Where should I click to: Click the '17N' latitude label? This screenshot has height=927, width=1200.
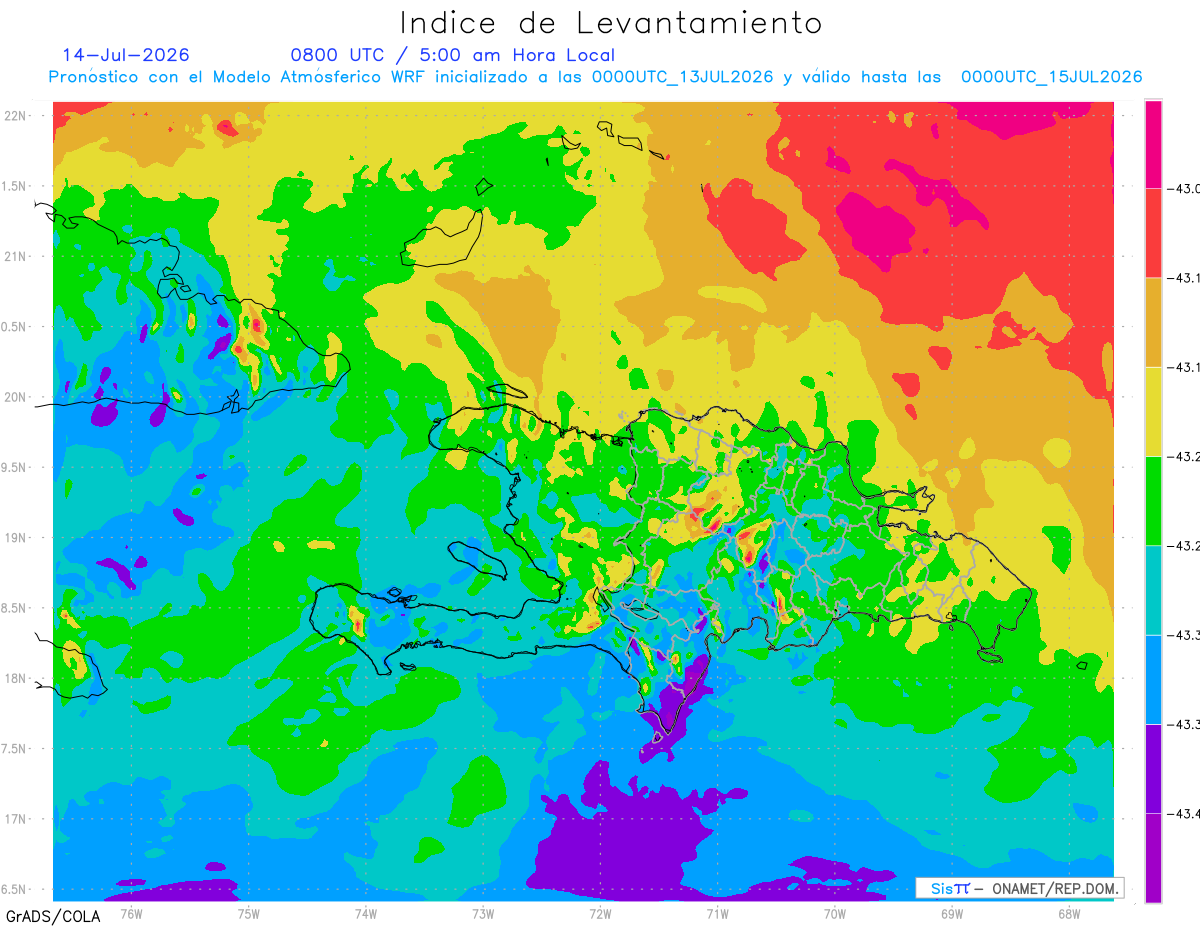click(17, 819)
